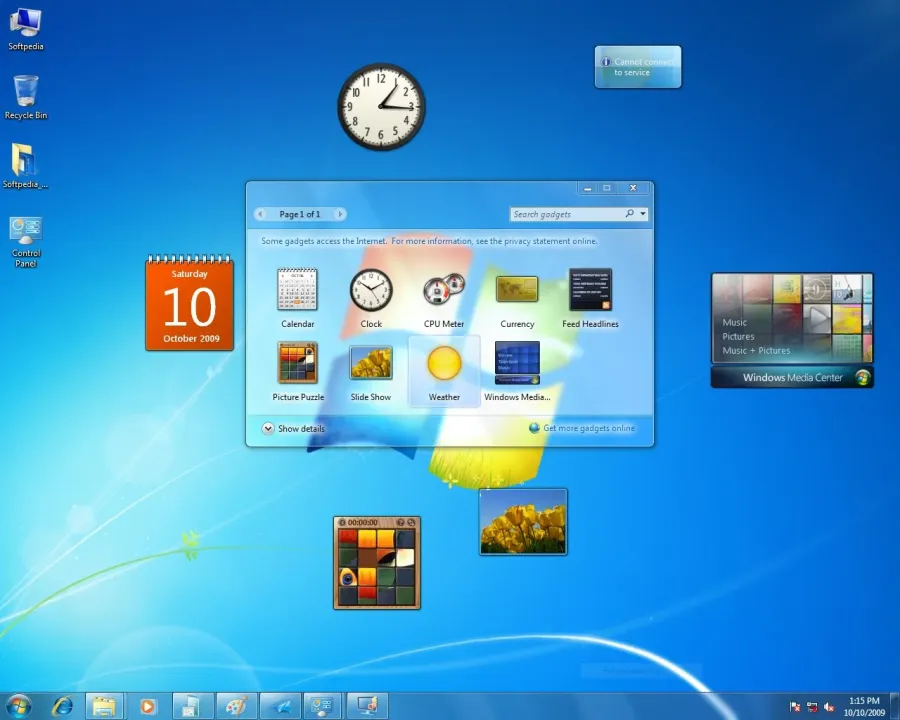Expand Show details in gadget gallery

click(x=293, y=428)
